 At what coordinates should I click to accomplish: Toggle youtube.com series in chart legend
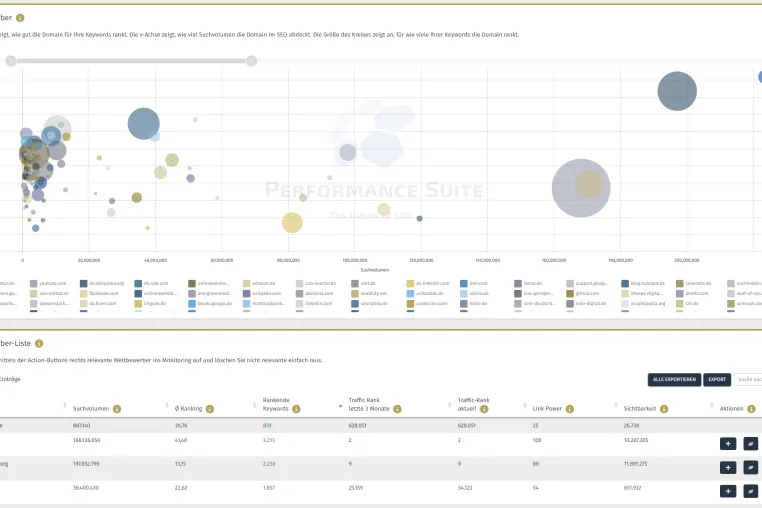point(48,283)
